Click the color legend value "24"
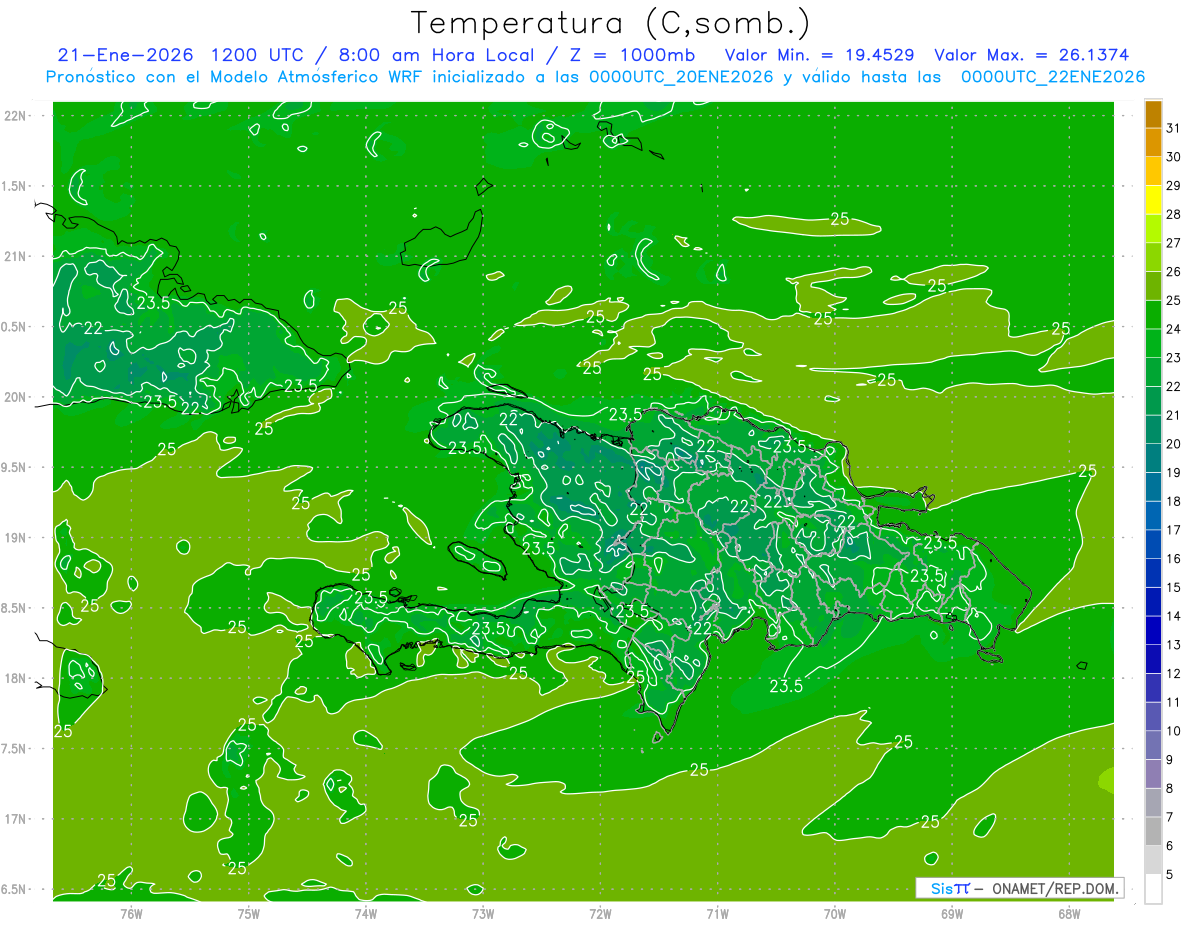Screen dimensions: 1200x927 click(x=1173, y=329)
